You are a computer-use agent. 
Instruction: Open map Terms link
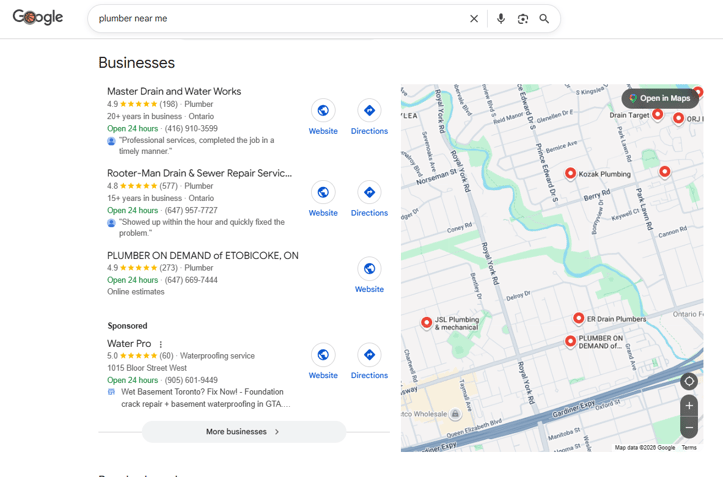[x=689, y=448]
